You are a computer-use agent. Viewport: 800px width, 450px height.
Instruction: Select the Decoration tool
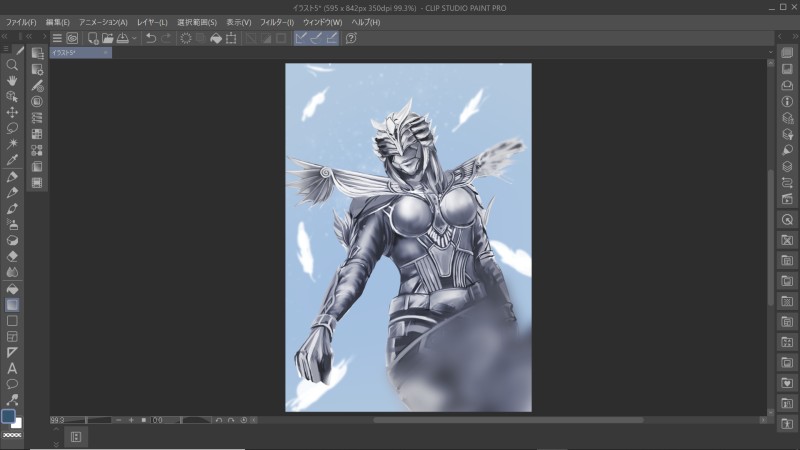12,240
